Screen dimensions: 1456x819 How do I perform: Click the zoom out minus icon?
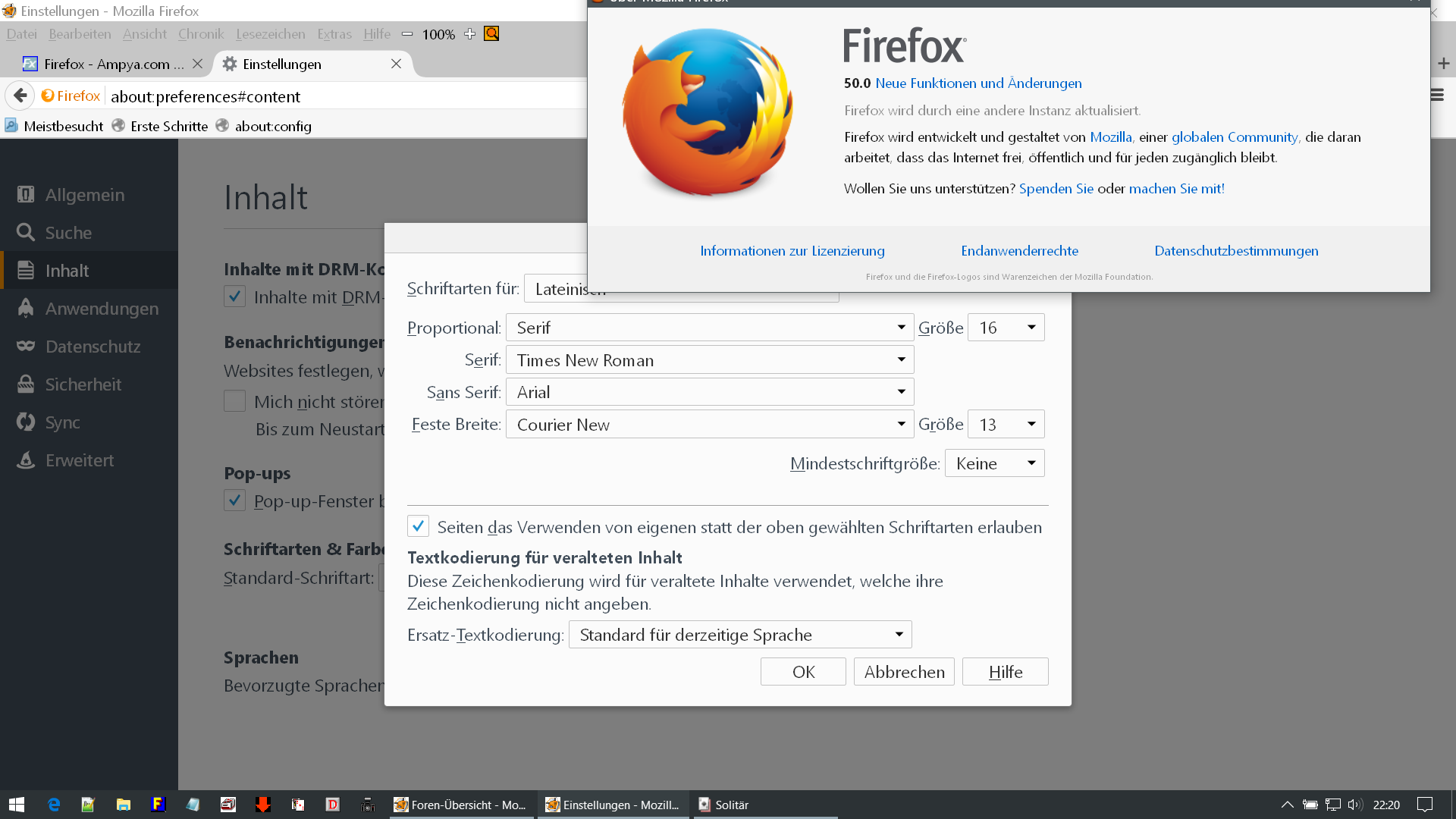pos(407,34)
